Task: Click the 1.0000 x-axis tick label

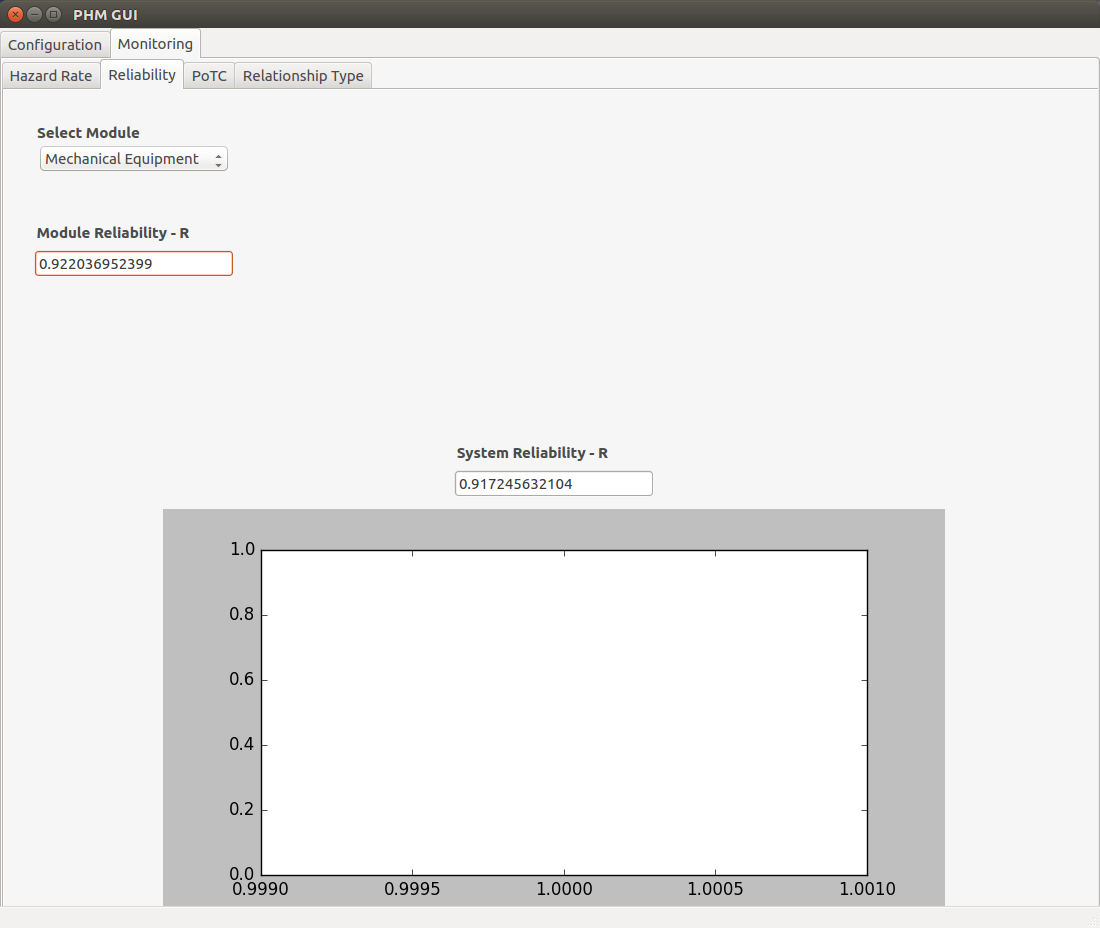Action: (564, 889)
